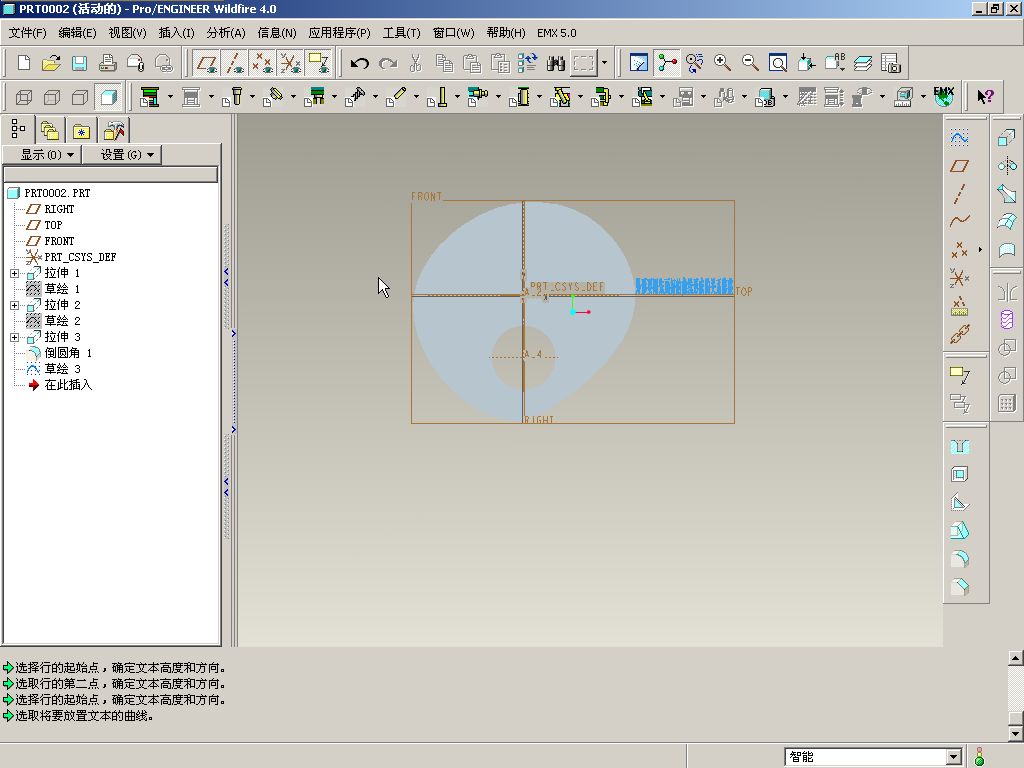The height and width of the screenshot is (768, 1024).
Task: Switch to wireframe display mode
Action: (x=24, y=97)
